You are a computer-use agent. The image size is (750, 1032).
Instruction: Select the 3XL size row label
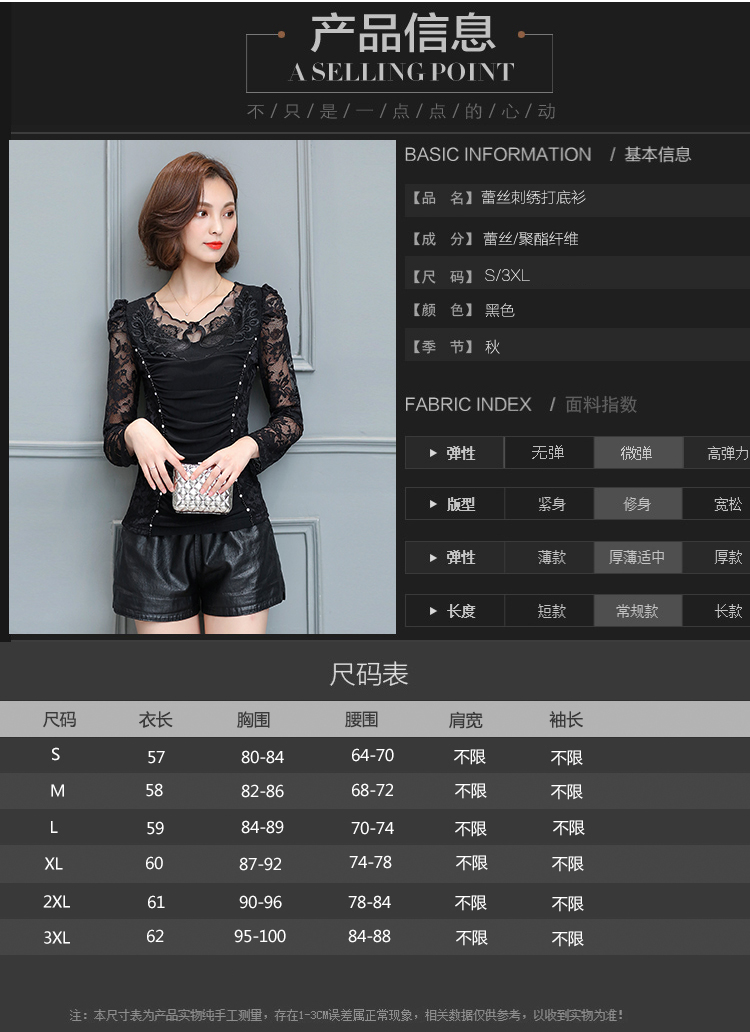tap(57, 938)
